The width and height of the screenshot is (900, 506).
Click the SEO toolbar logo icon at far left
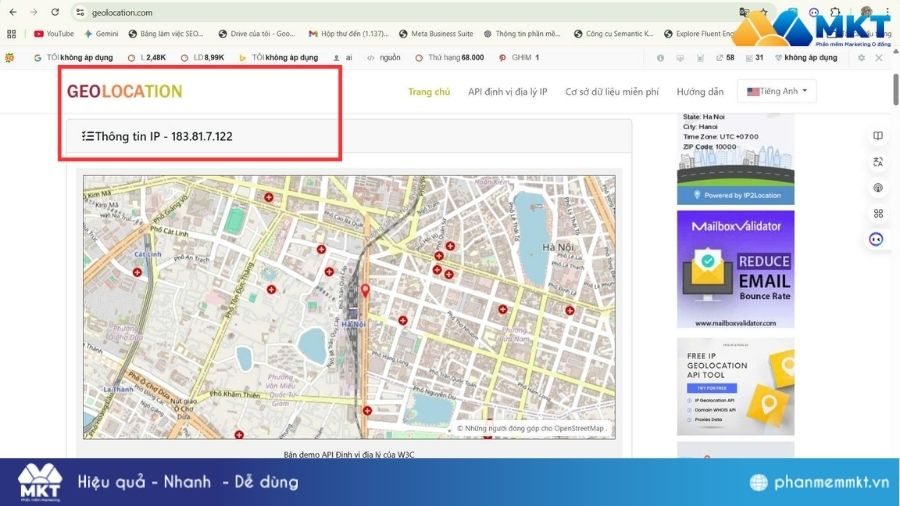(10, 57)
